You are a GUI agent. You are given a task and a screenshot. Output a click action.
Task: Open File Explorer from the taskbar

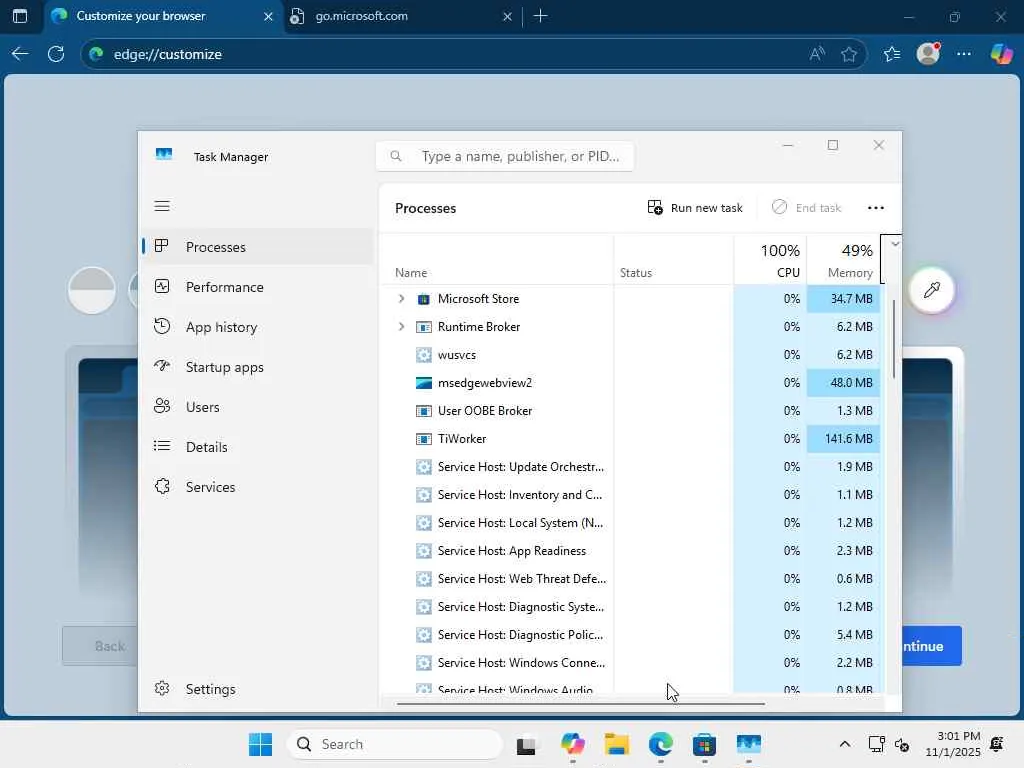[616, 745]
